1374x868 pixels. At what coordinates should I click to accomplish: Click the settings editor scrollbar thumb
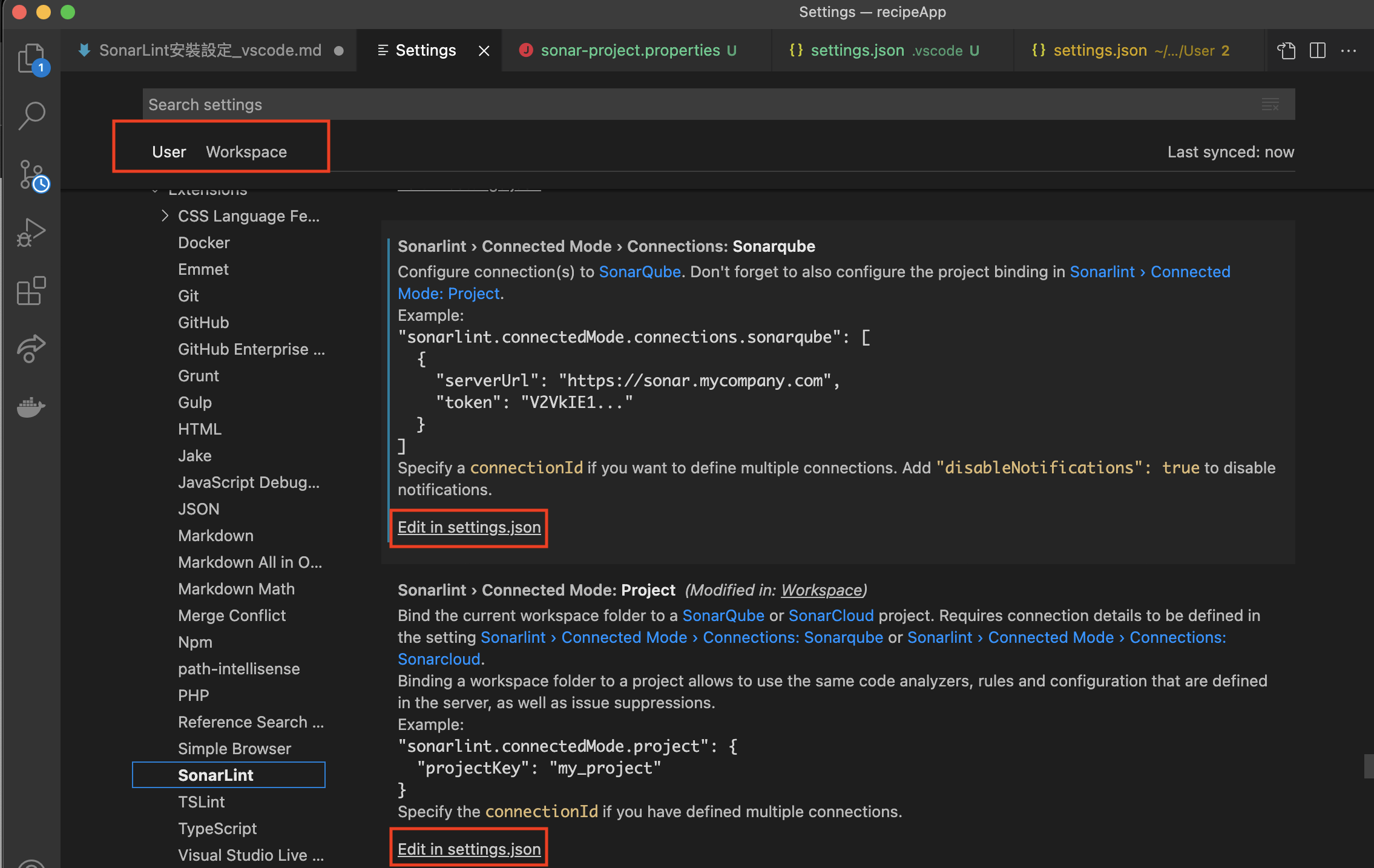[1369, 766]
